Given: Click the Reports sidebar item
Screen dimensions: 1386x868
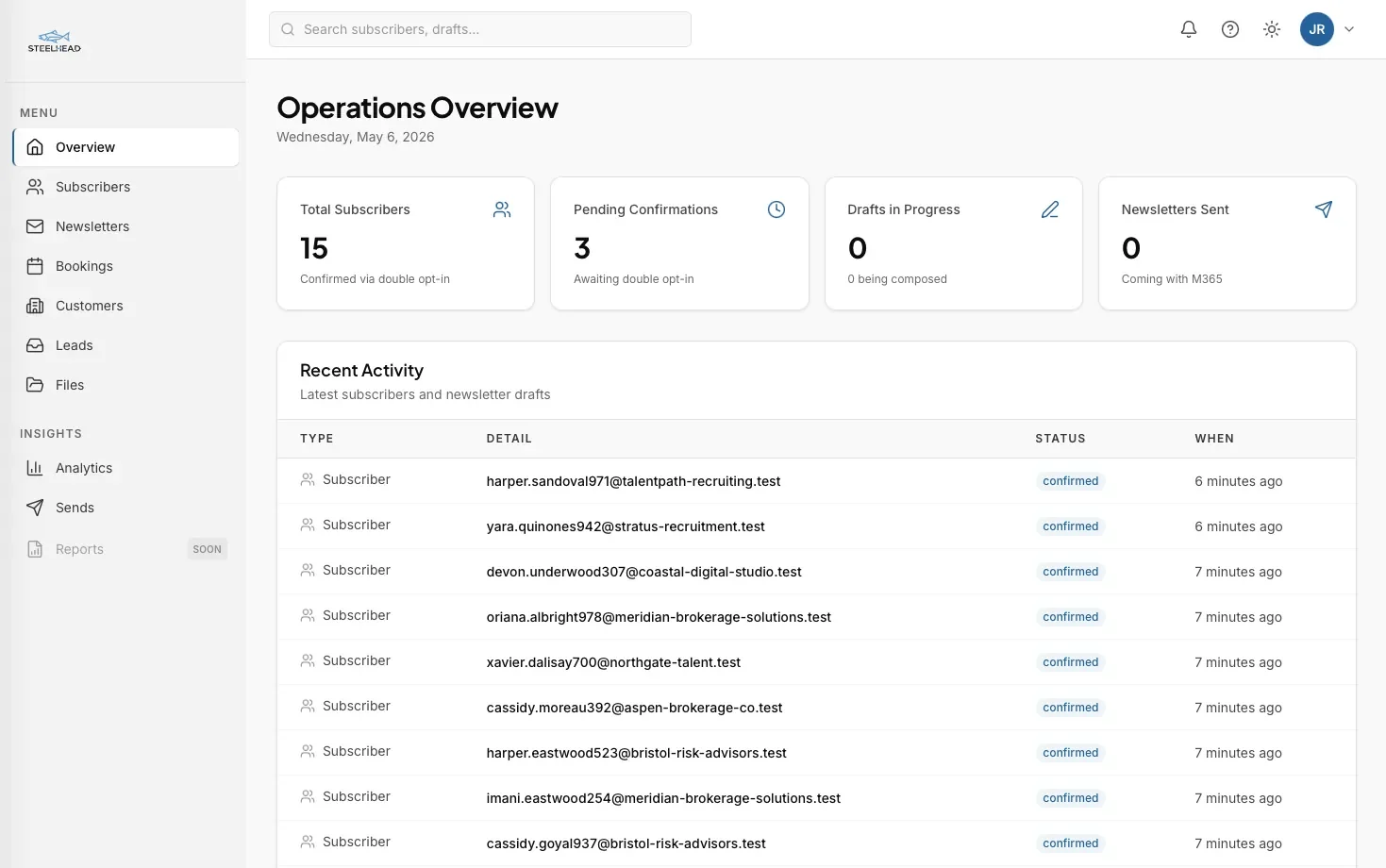Looking at the screenshot, I should [125, 549].
